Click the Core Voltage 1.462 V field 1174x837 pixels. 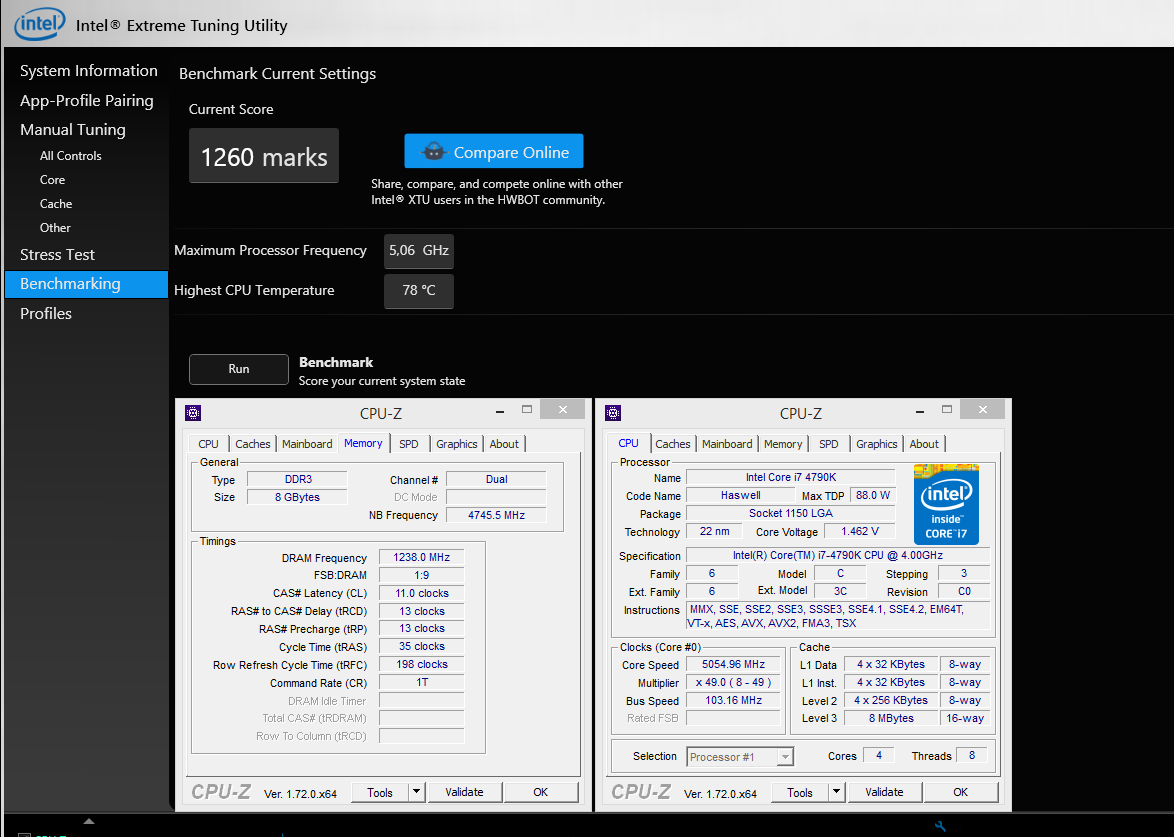[x=859, y=531]
